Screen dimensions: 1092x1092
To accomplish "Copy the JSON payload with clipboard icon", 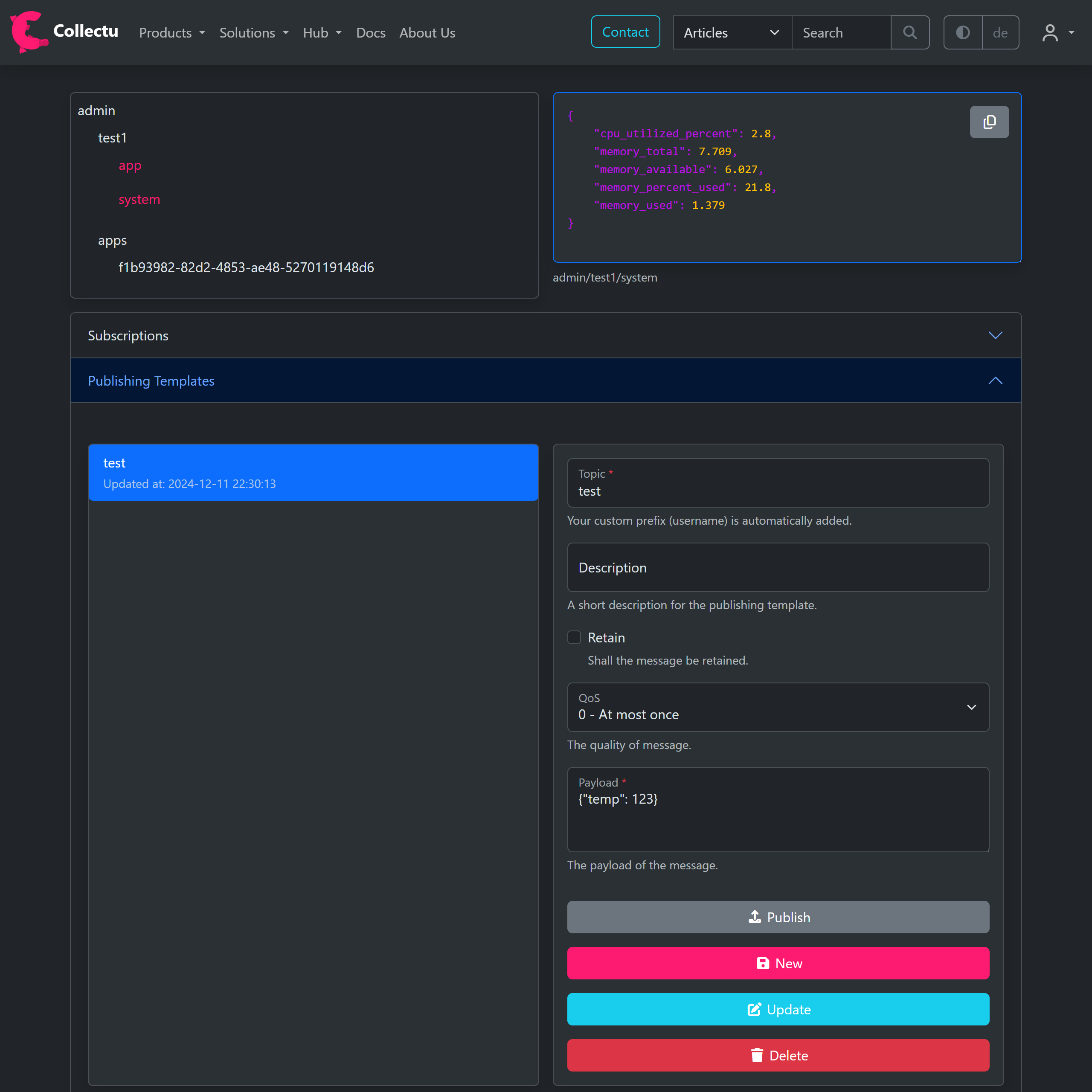I will (x=989, y=122).
